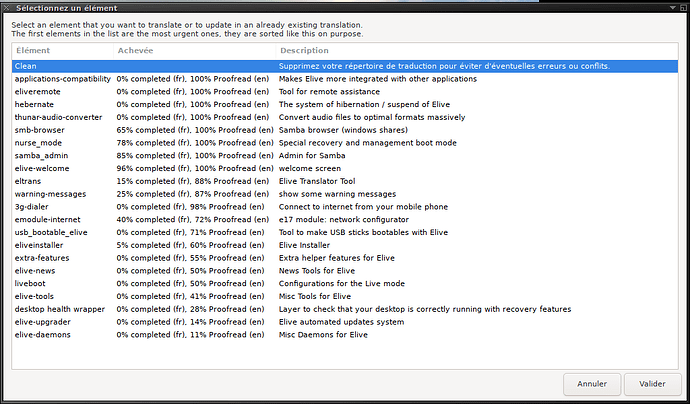Click the Valider button
690x404 pixels.
pos(652,384)
